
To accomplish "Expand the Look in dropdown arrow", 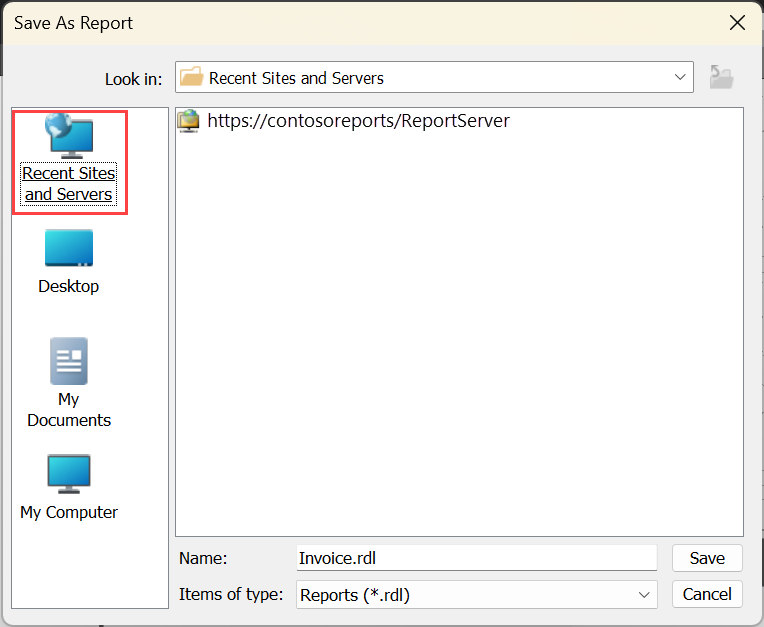I will coord(680,77).
